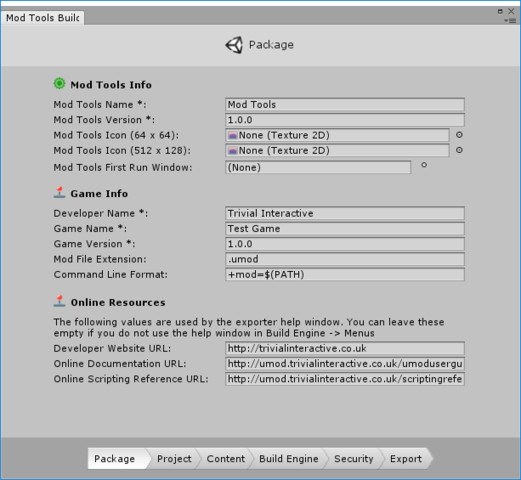Screen dimensions: 521x480
Task: Select the Mod Tools Build window tab
Action: click(42, 18)
